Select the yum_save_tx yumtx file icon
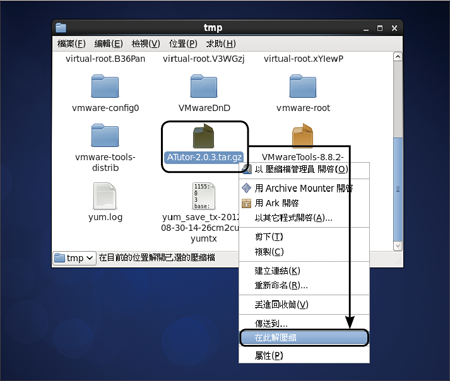450x381 pixels. coord(203,196)
